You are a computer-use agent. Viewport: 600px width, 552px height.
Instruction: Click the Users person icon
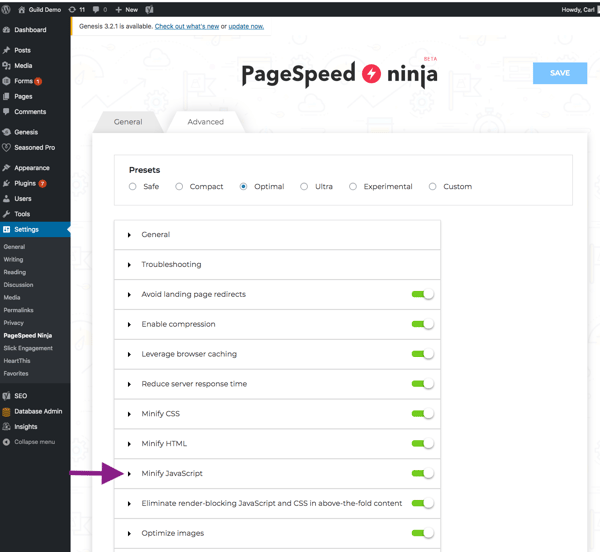[6, 199]
